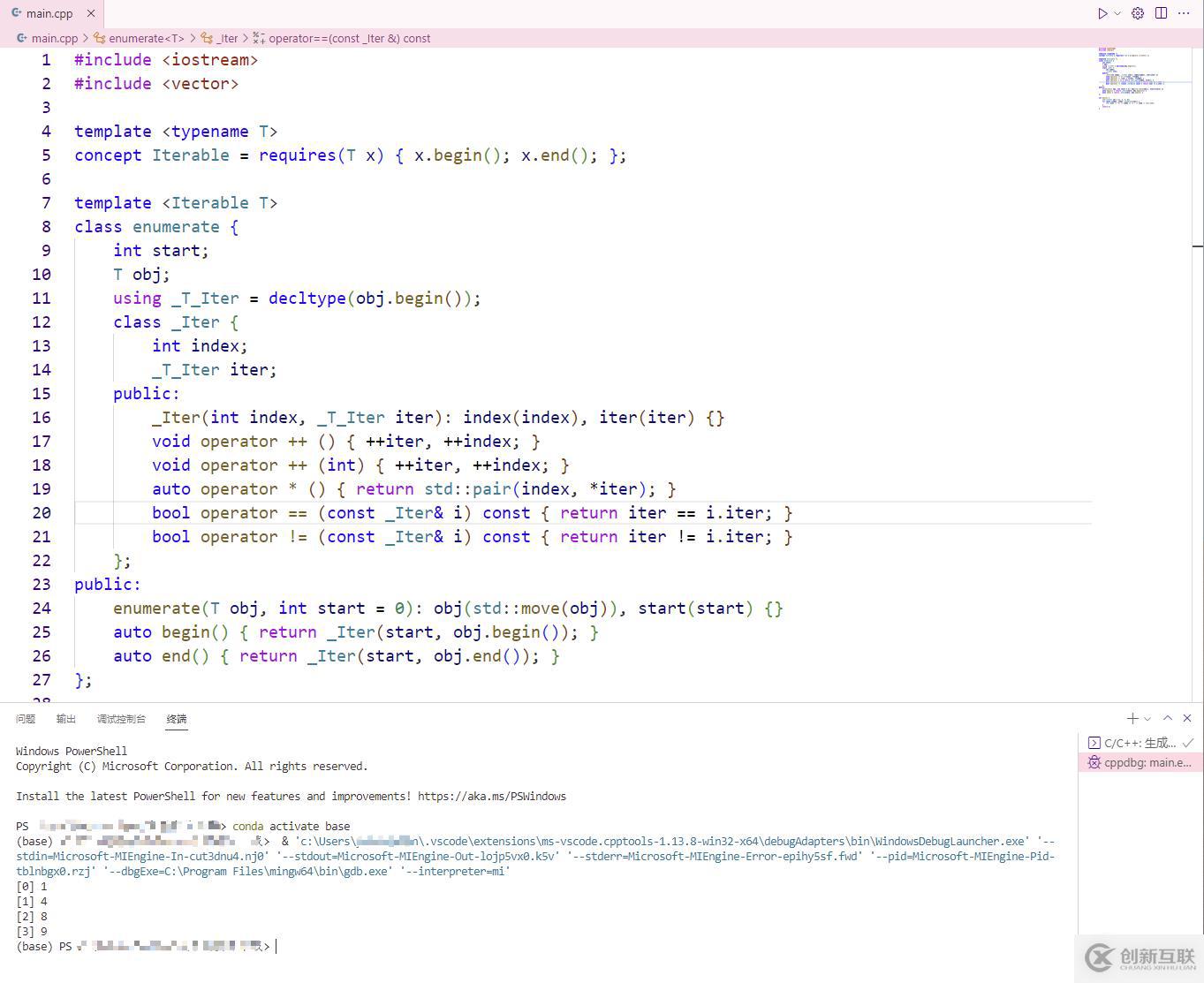Switch to the 终端 panel tab
Screen dimensions: 1204x983
click(x=177, y=719)
